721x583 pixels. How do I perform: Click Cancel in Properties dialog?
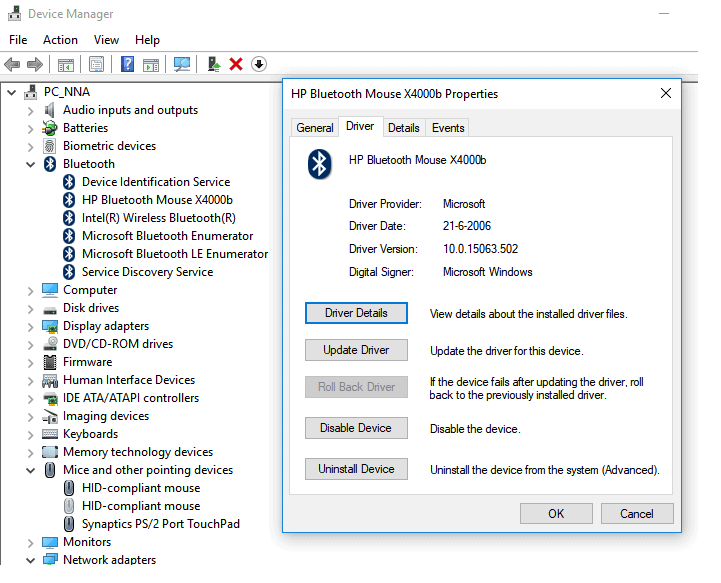pyautogui.click(x=637, y=514)
